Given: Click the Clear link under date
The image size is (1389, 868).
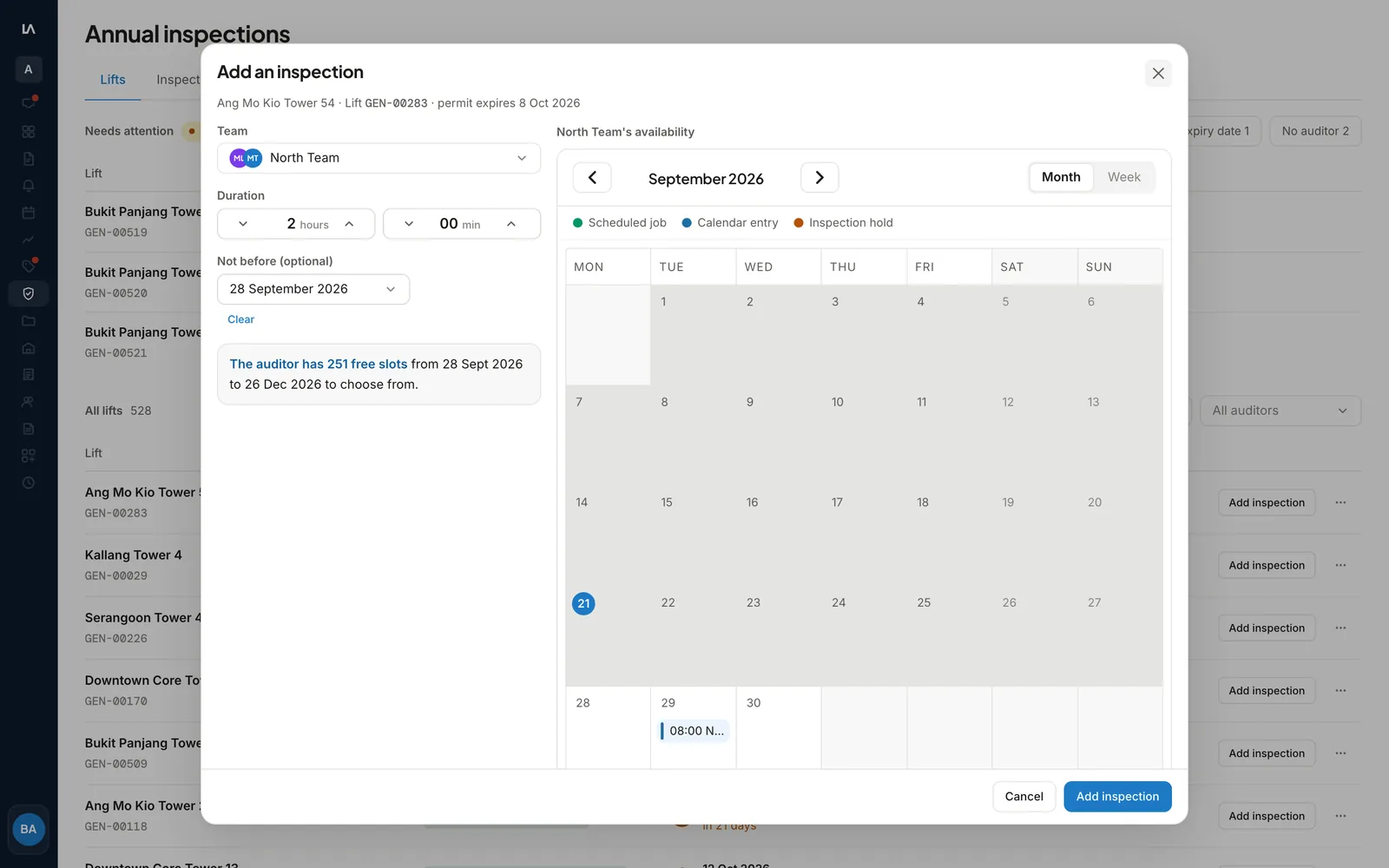Looking at the screenshot, I should coord(240,319).
